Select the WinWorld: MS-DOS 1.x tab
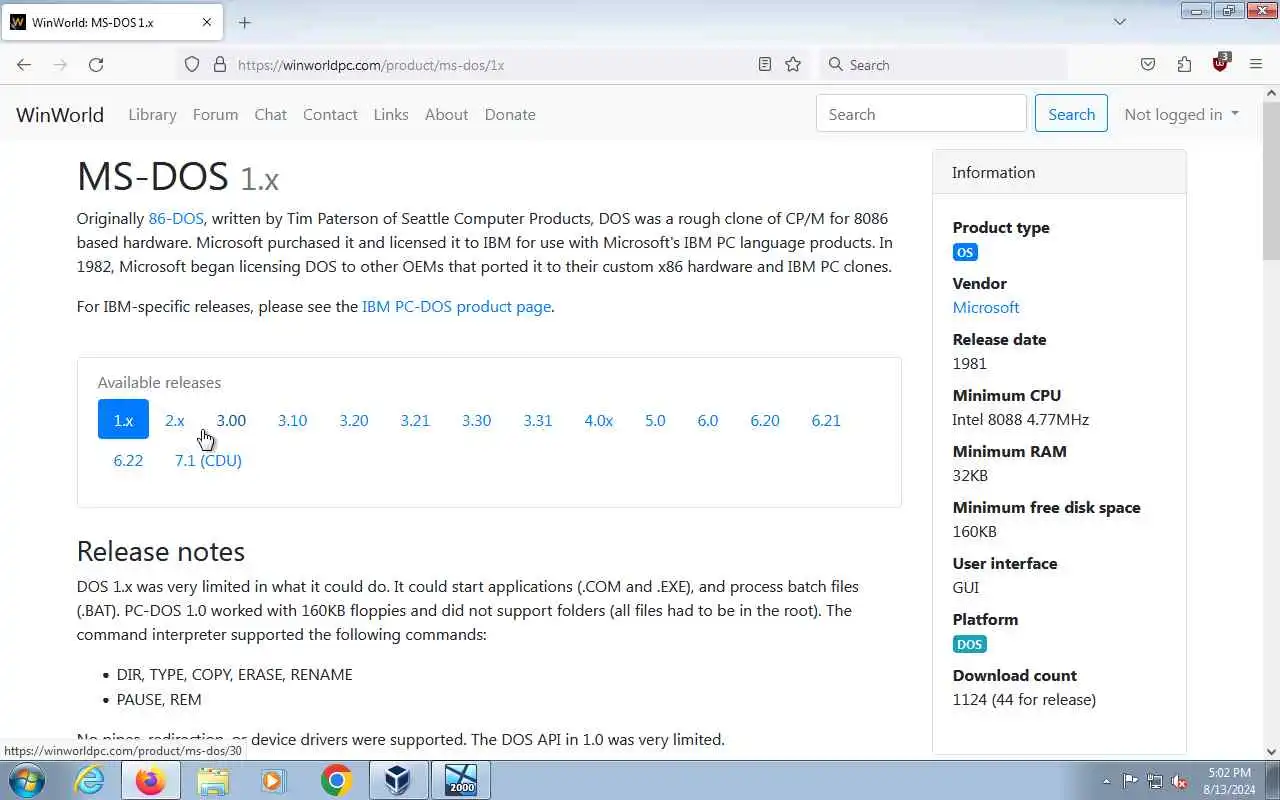Screen dimensions: 1280x800 tap(110, 22)
